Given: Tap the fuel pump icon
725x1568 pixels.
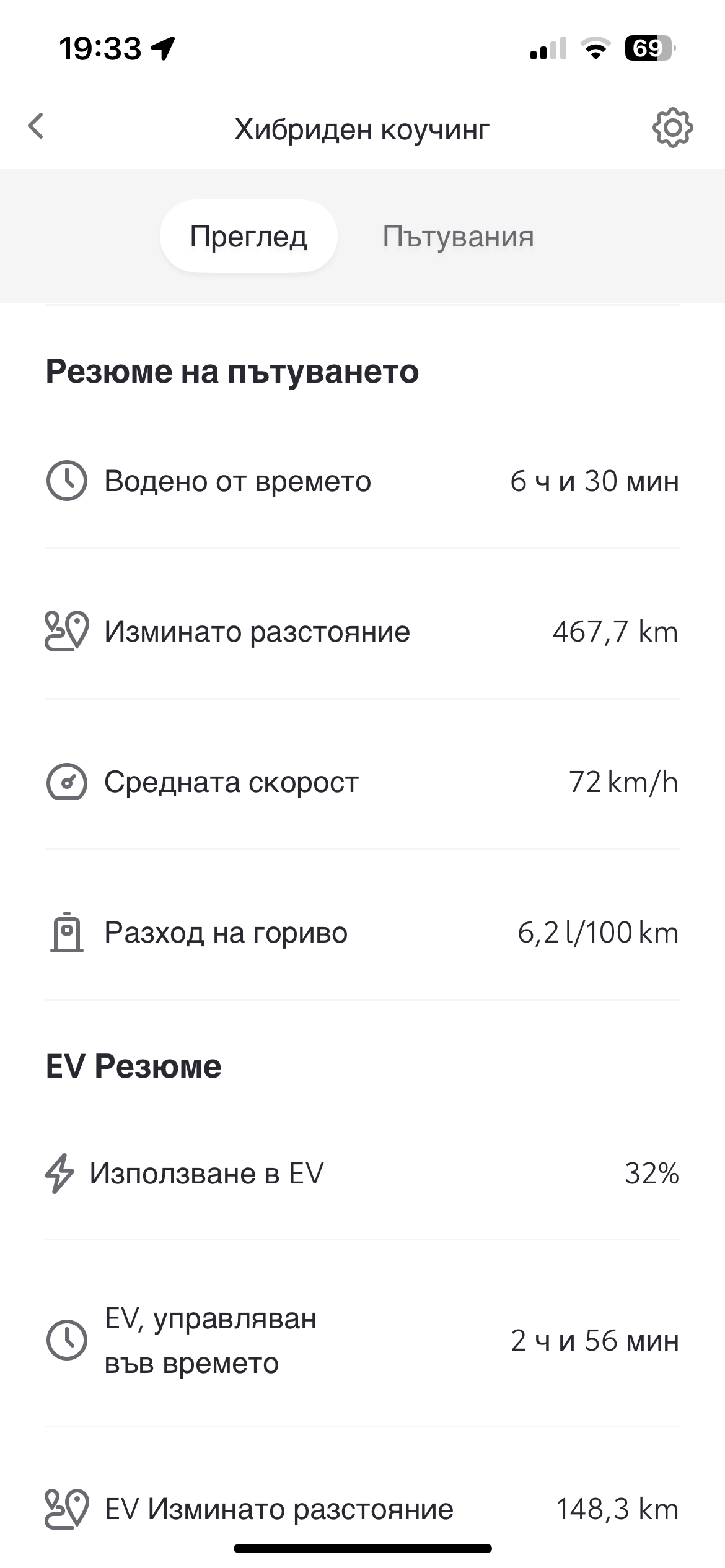Looking at the screenshot, I should [66, 932].
